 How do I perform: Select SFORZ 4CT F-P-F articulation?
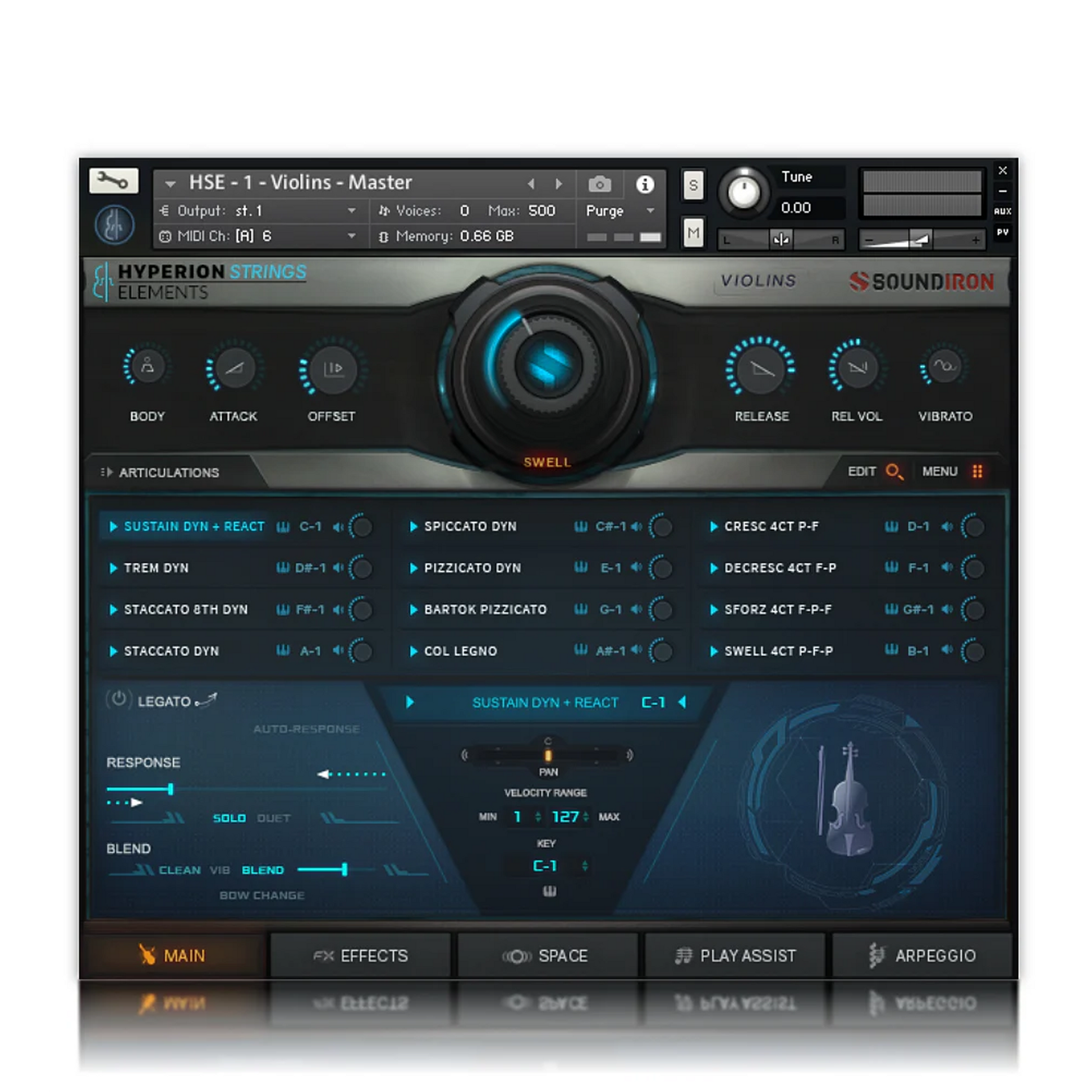pyautogui.click(x=778, y=610)
